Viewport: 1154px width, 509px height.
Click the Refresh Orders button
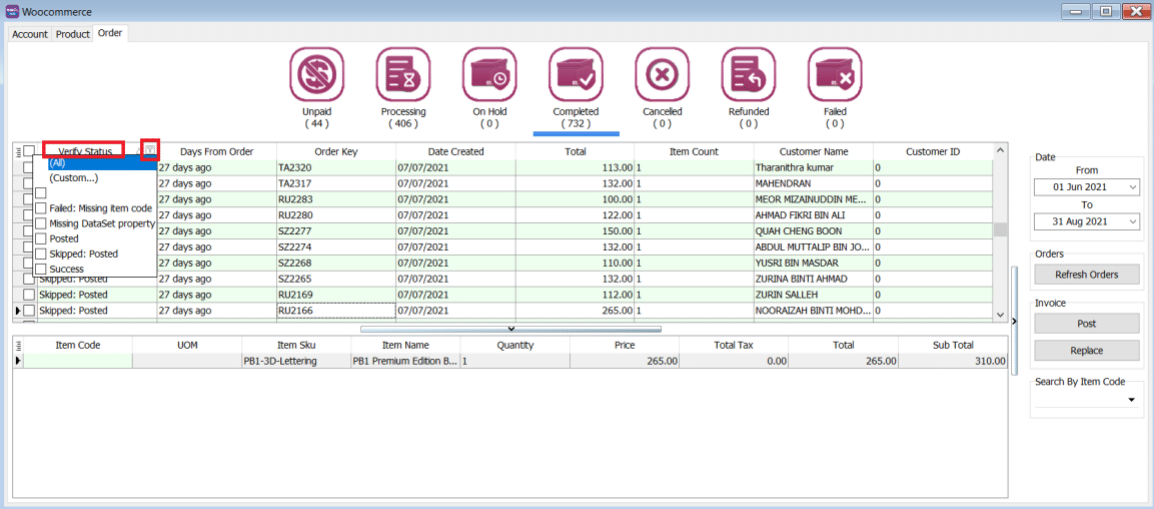pos(1086,275)
